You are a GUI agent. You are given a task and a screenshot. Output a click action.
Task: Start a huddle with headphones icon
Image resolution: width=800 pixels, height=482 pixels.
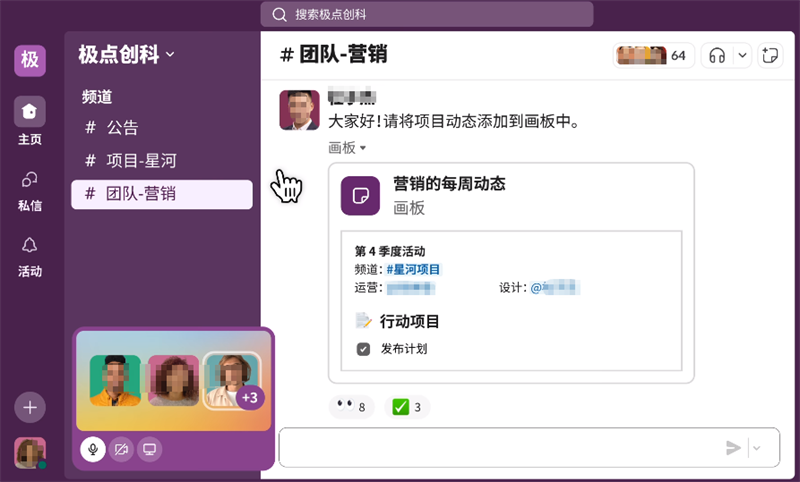[716, 56]
